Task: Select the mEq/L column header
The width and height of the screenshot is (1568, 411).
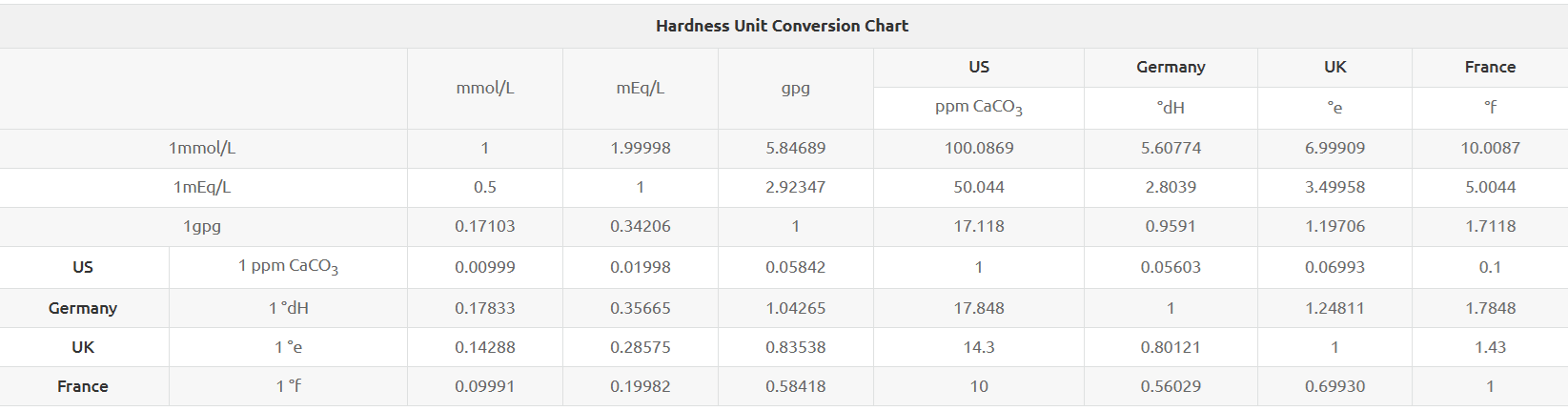Action: [641, 88]
